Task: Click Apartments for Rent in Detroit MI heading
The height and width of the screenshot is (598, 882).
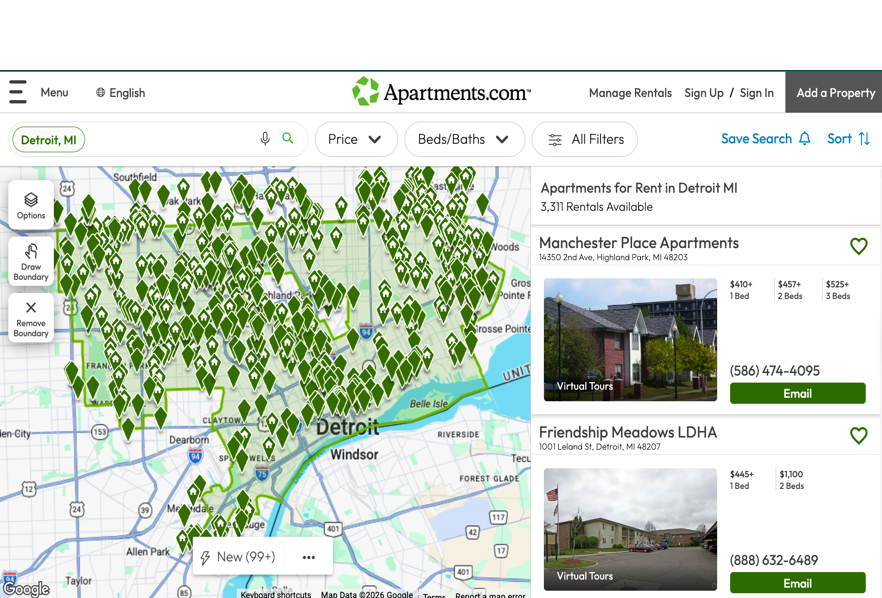Action: click(638, 188)
